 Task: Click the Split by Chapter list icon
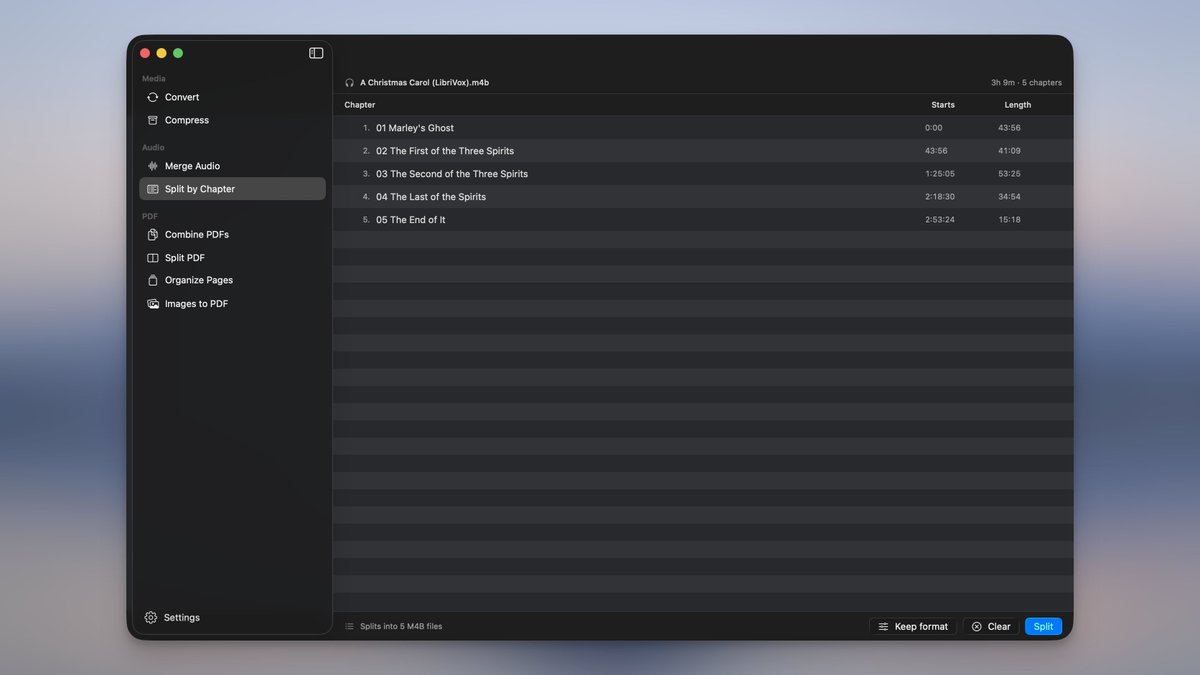153,189
